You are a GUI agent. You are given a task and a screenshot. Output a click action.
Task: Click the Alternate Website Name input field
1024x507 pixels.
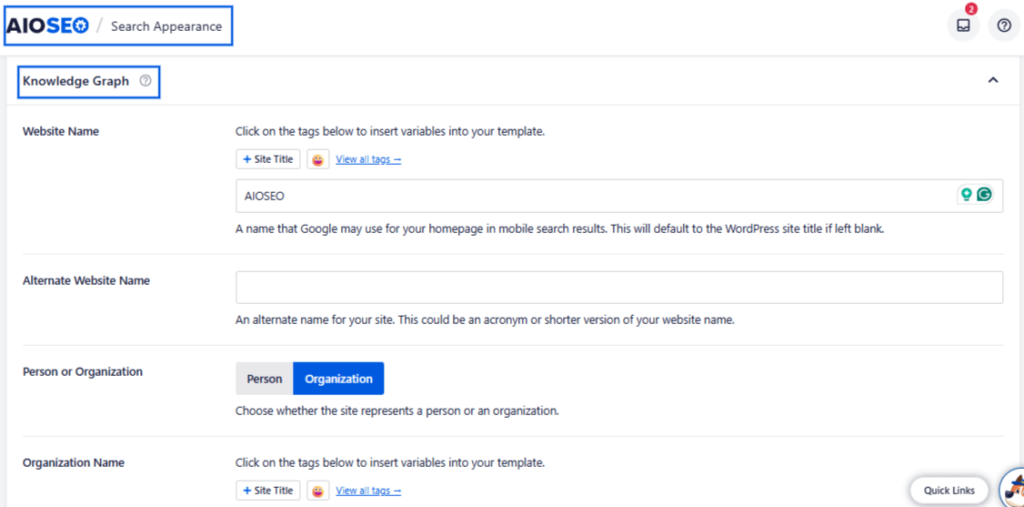coord(619,287)
